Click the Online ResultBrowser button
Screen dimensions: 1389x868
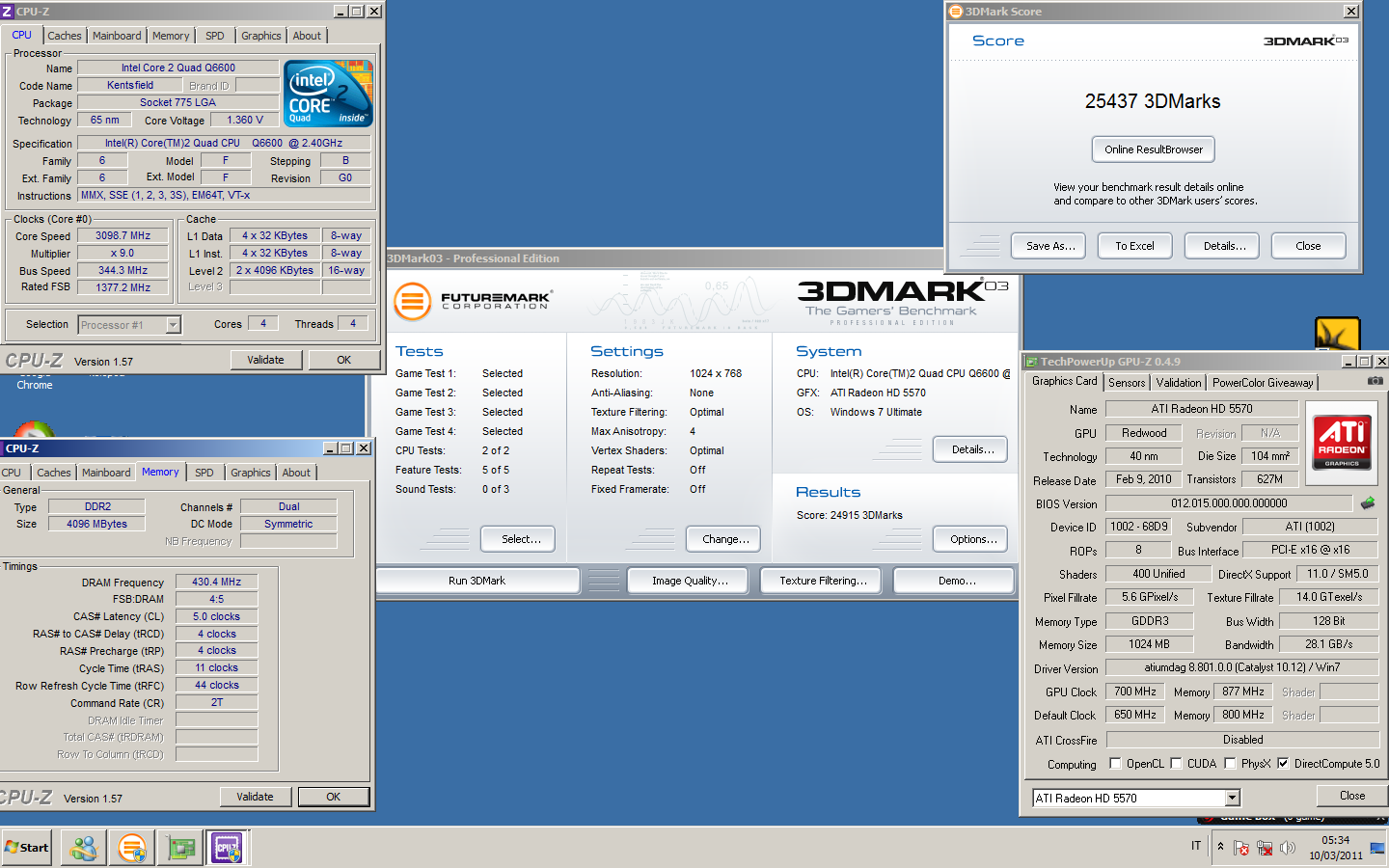point(1154,149)
